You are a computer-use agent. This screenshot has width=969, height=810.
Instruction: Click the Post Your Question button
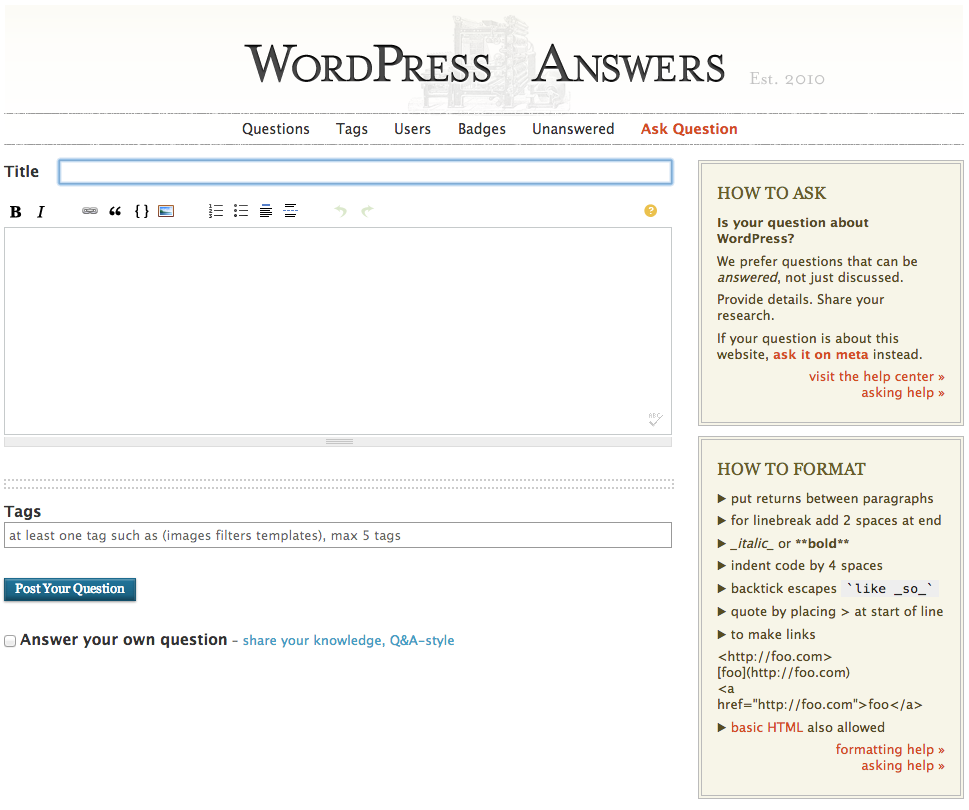pyautogui.click(x=70, y=589)
